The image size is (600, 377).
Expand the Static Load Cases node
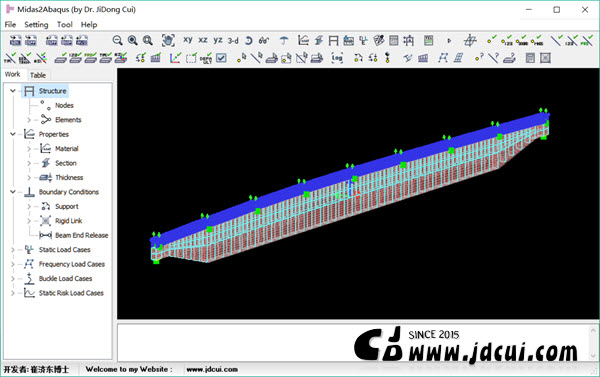coord(13,250)
